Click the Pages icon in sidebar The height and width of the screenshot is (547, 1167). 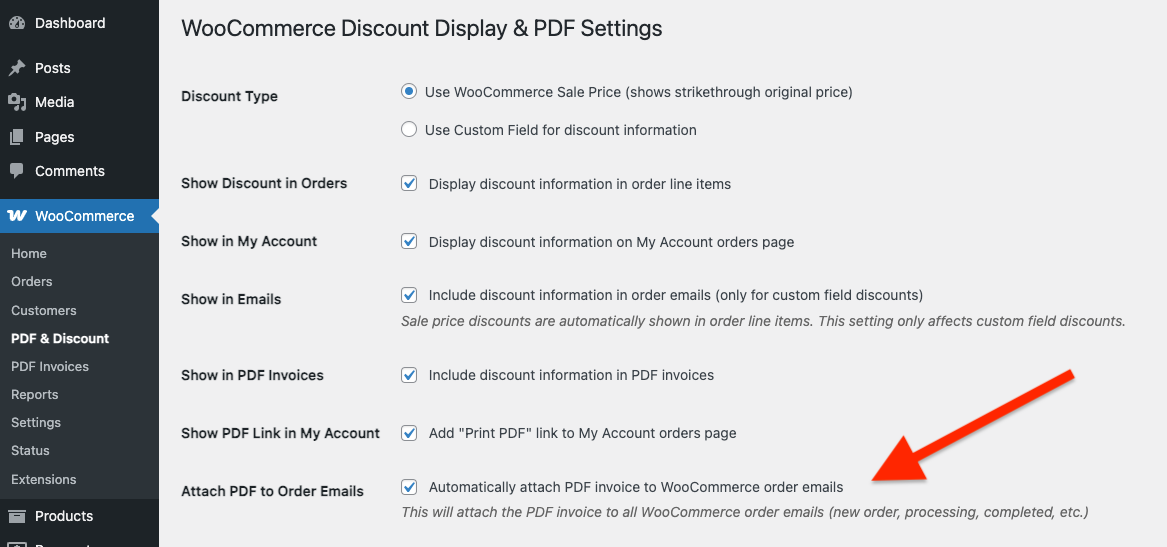click(x=17, y=137)
